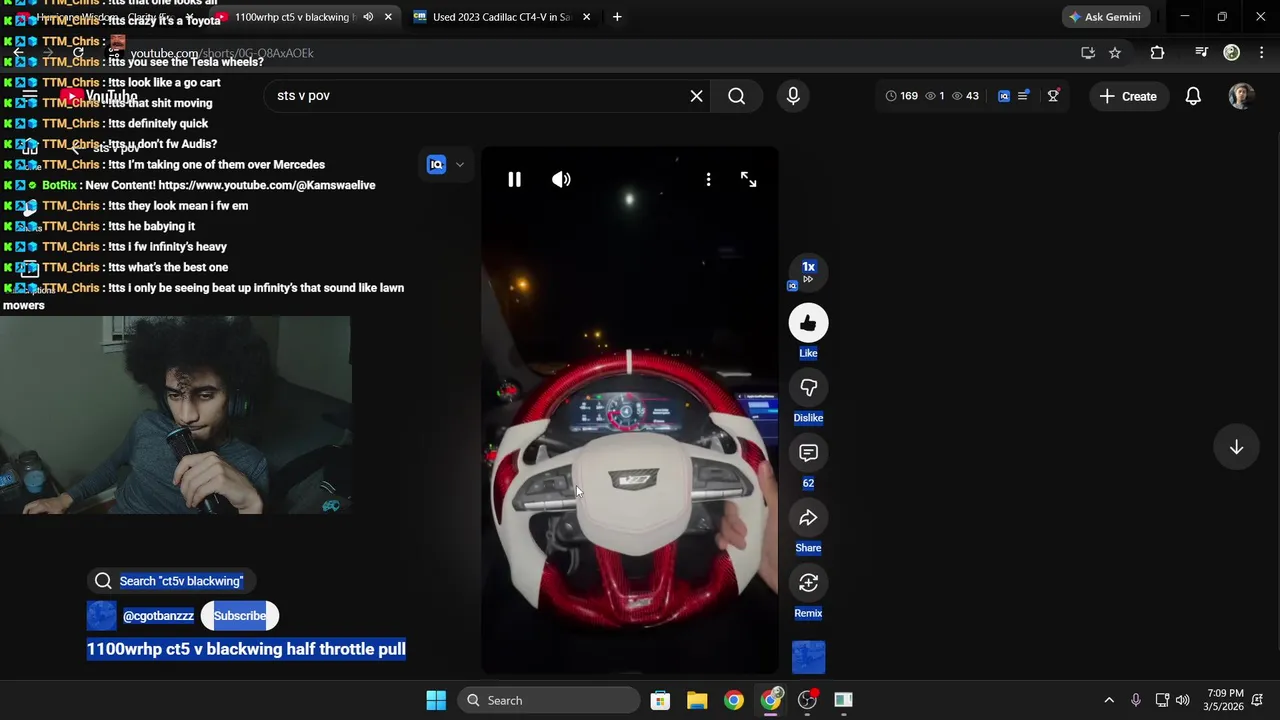Mute the Shorts video volume
The image size is (1280, 720).
point(561,180)
